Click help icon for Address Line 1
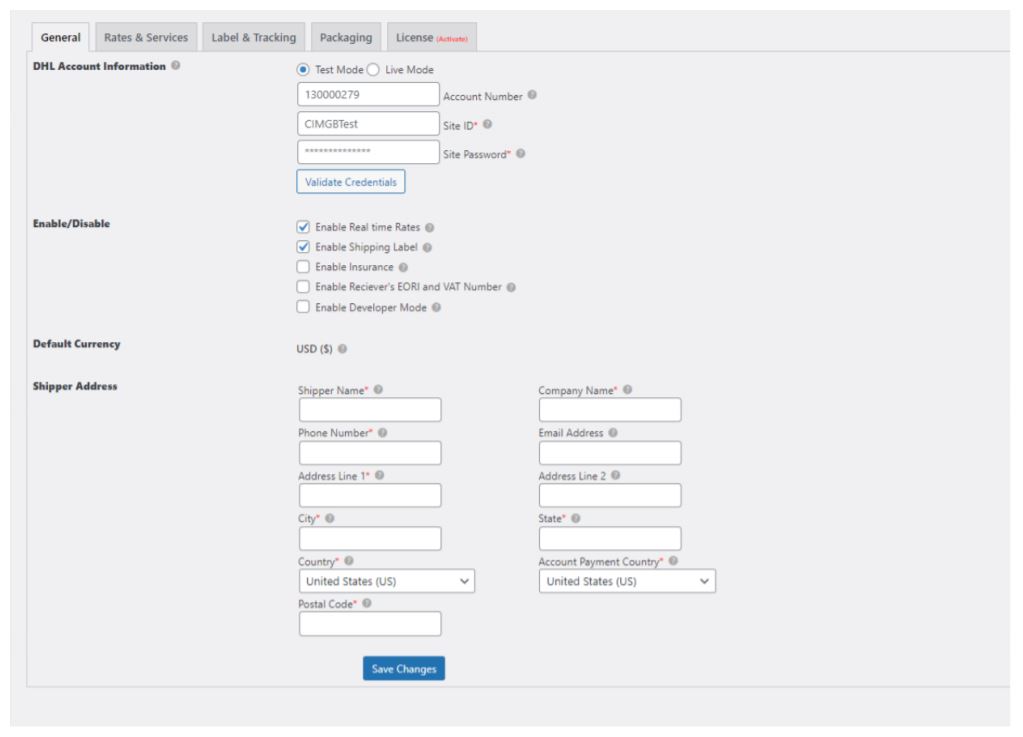The image size is (1023, 737). click(x=380, y=475)
